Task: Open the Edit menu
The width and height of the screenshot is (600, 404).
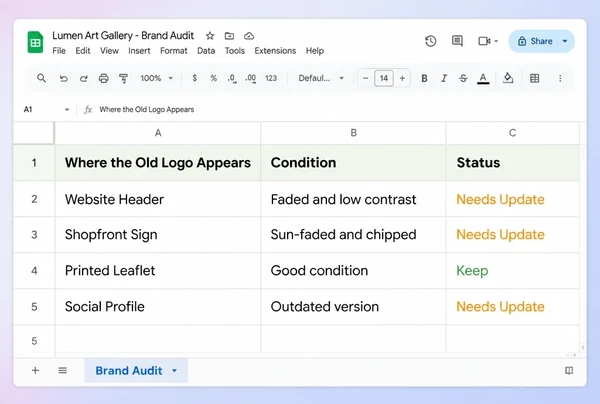Action: coord(83,51)
